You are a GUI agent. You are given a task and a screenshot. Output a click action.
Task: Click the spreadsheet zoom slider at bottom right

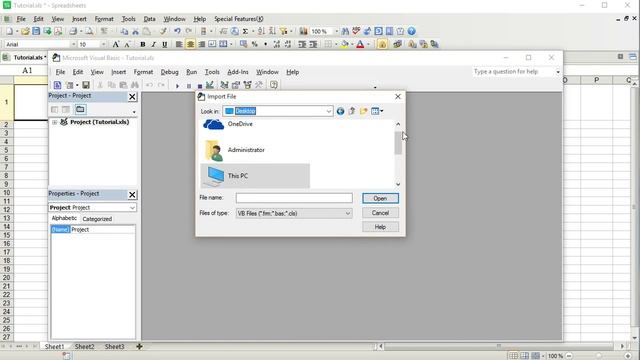click(x=598, y=356)
